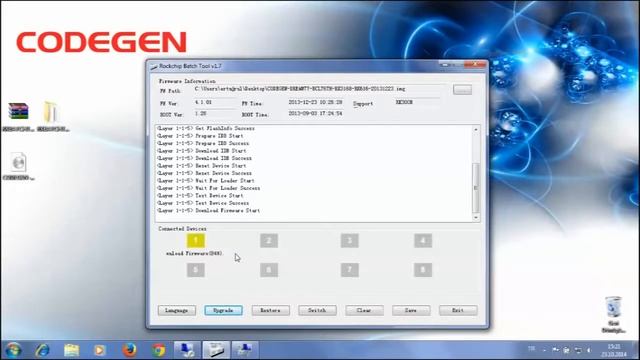Select the disc image file desktop icon

click(18, 167)
